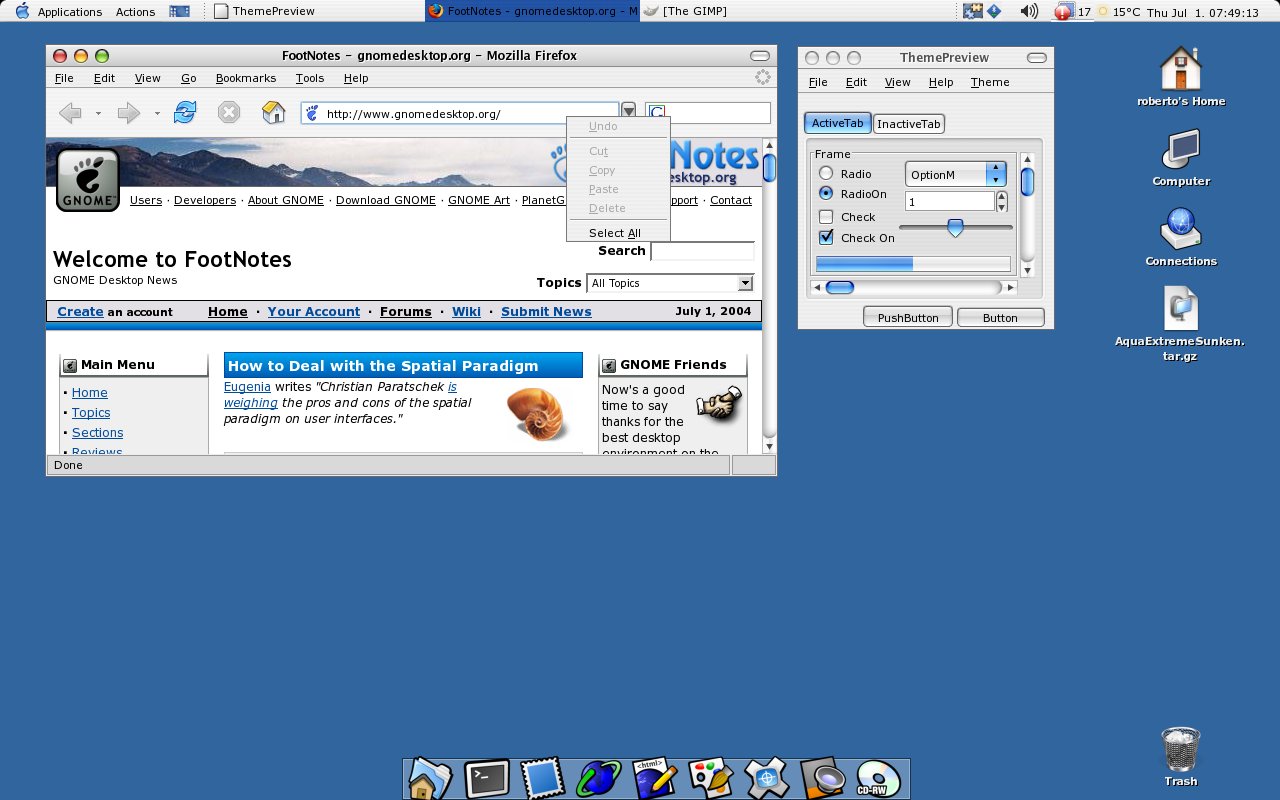The width and height of the screenshot is (1280, 800).
Task: Open the home folder icon in the dock
Action: pyautogui.click(x=431, y=779)
